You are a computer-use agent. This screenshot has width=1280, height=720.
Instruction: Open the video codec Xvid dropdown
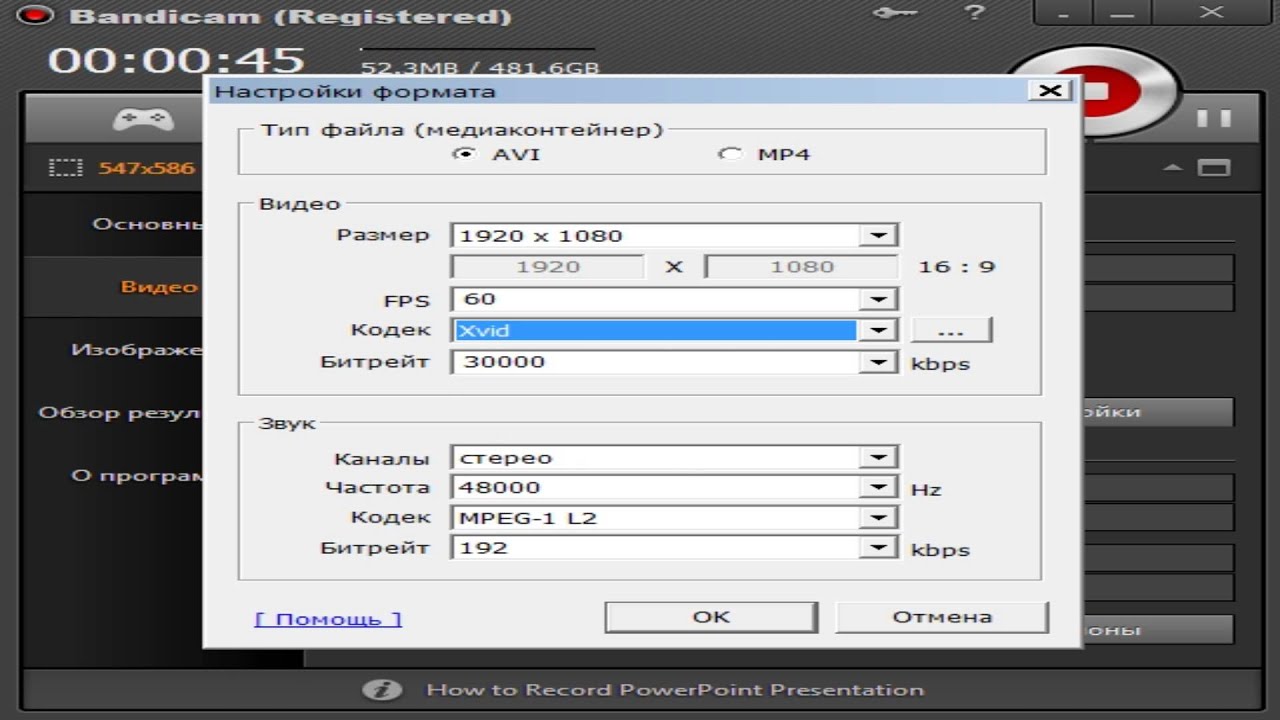tap(675, 330)
